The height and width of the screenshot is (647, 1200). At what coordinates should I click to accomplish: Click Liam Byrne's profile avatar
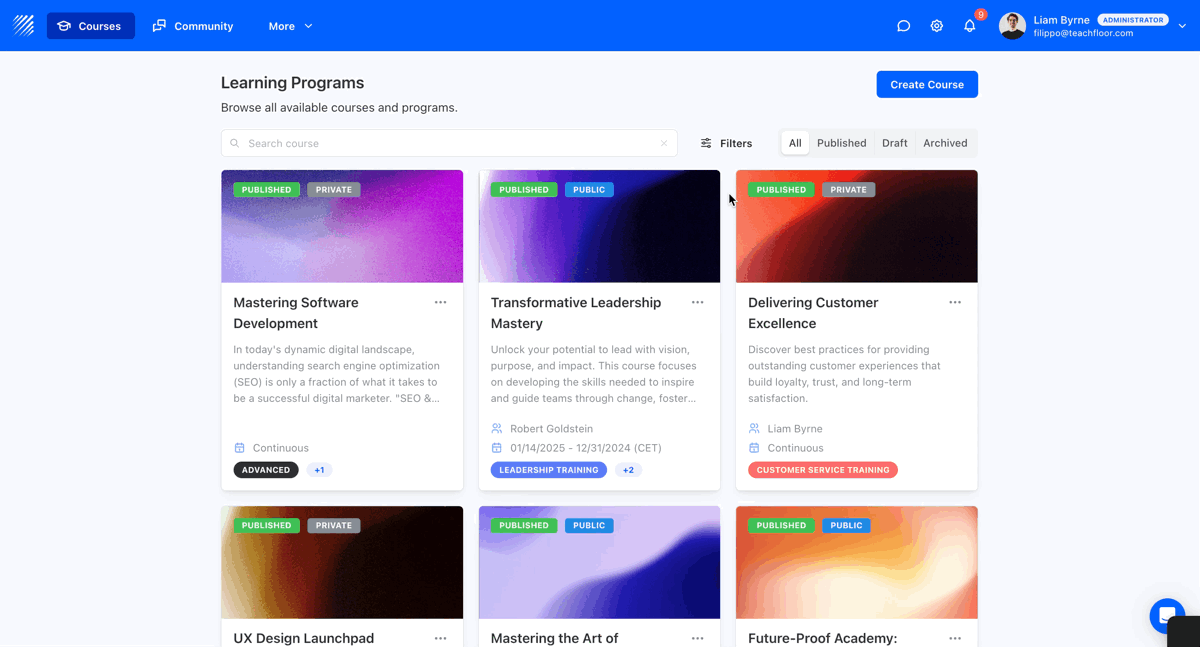(1012, 26)
